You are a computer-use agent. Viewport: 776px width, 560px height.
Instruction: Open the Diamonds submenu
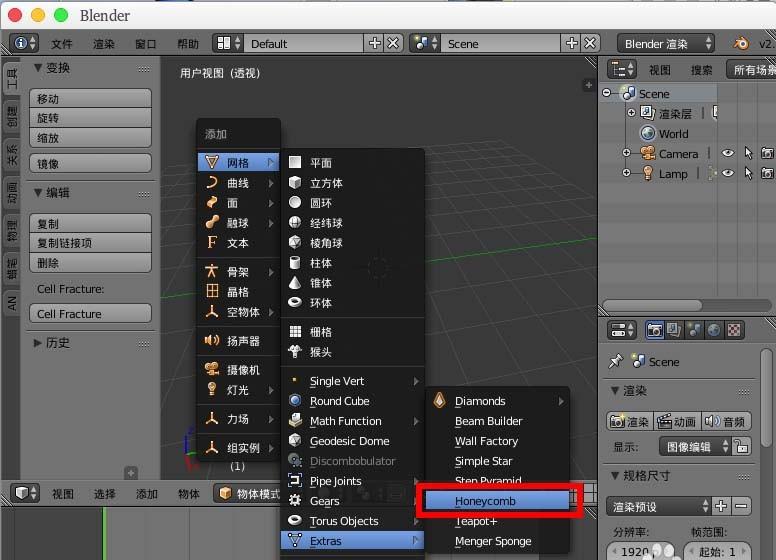497,401
